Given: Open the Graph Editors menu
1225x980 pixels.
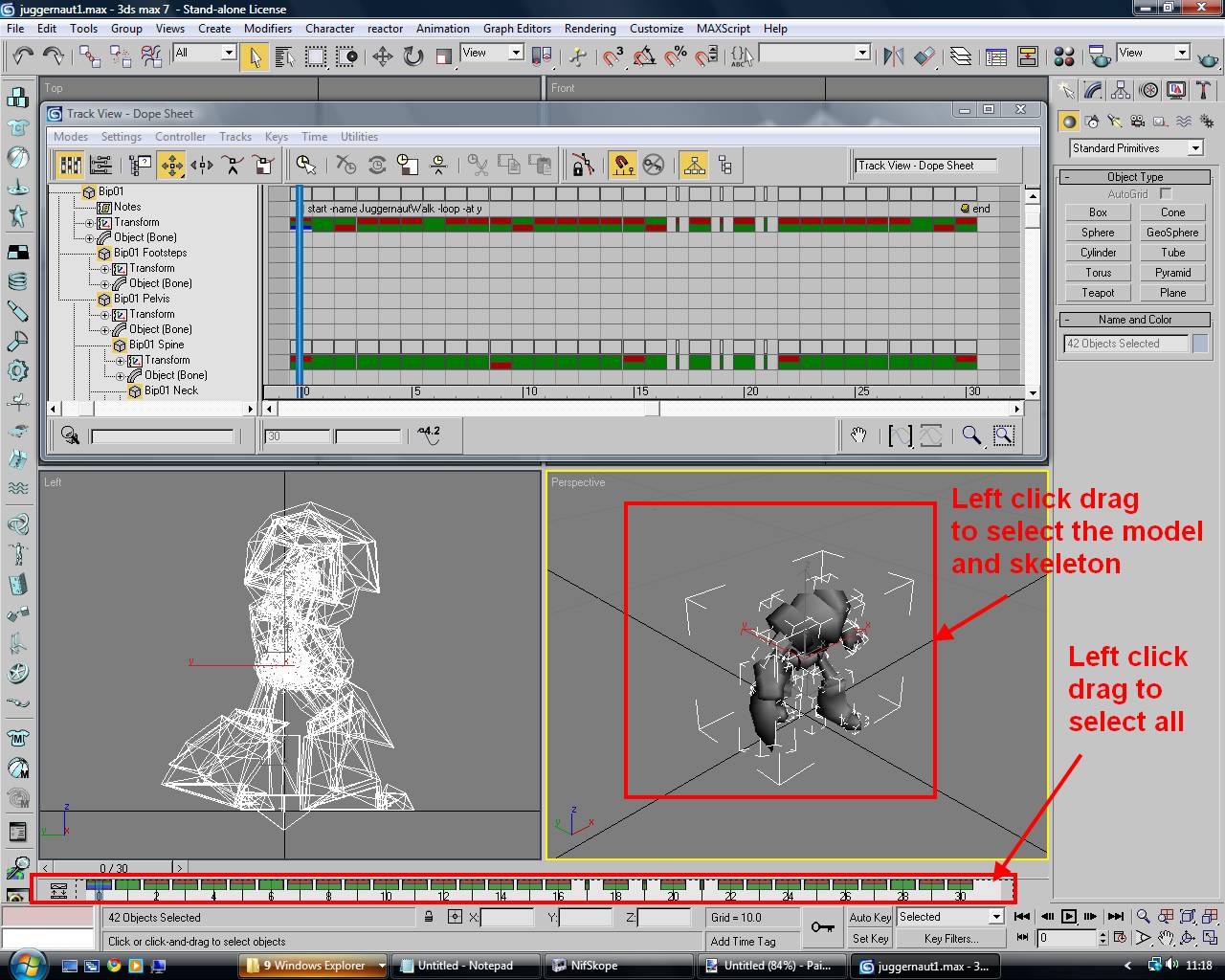Looking at the screenshot, I should [517, 29].
